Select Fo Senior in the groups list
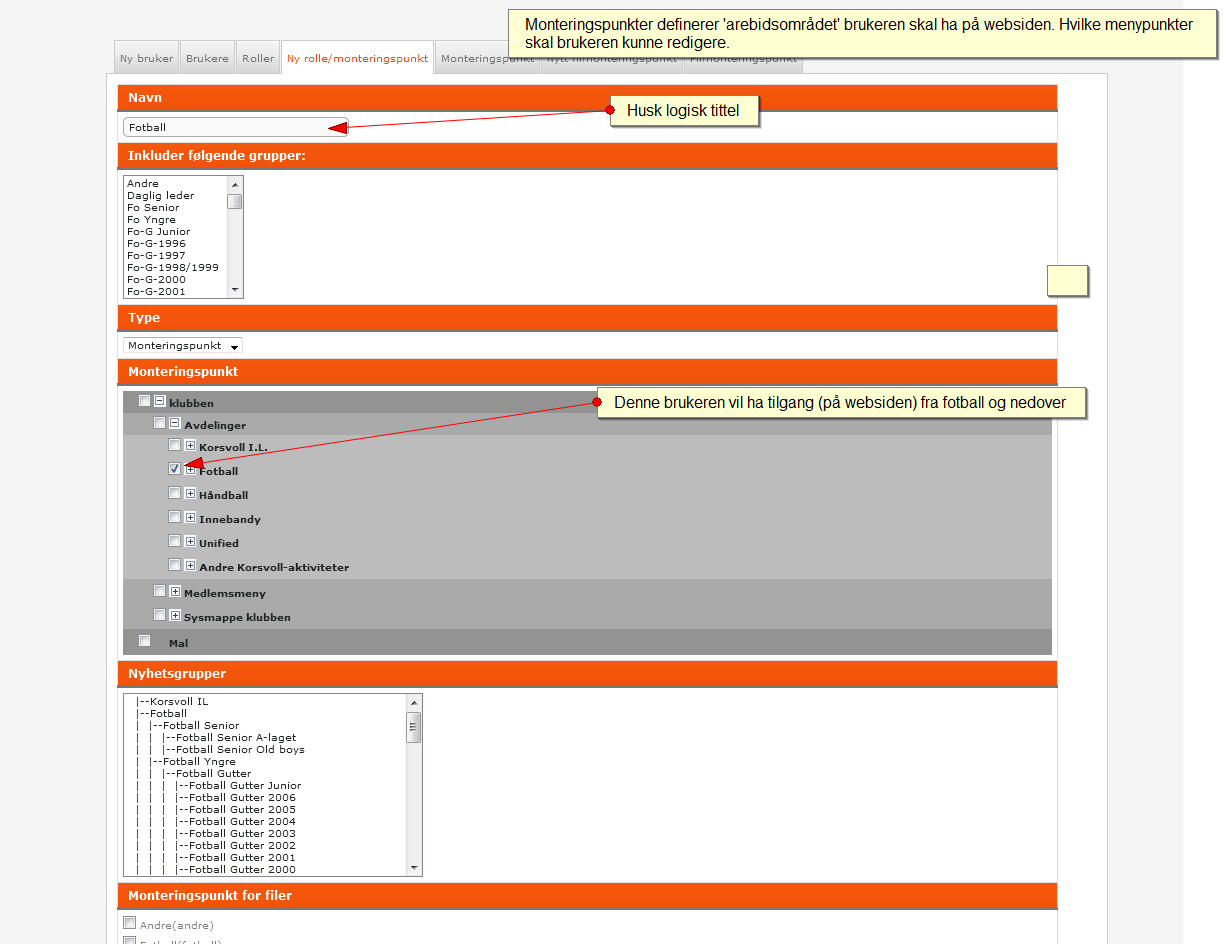The width and height of the screenshot is (1227, 944). 153,208
